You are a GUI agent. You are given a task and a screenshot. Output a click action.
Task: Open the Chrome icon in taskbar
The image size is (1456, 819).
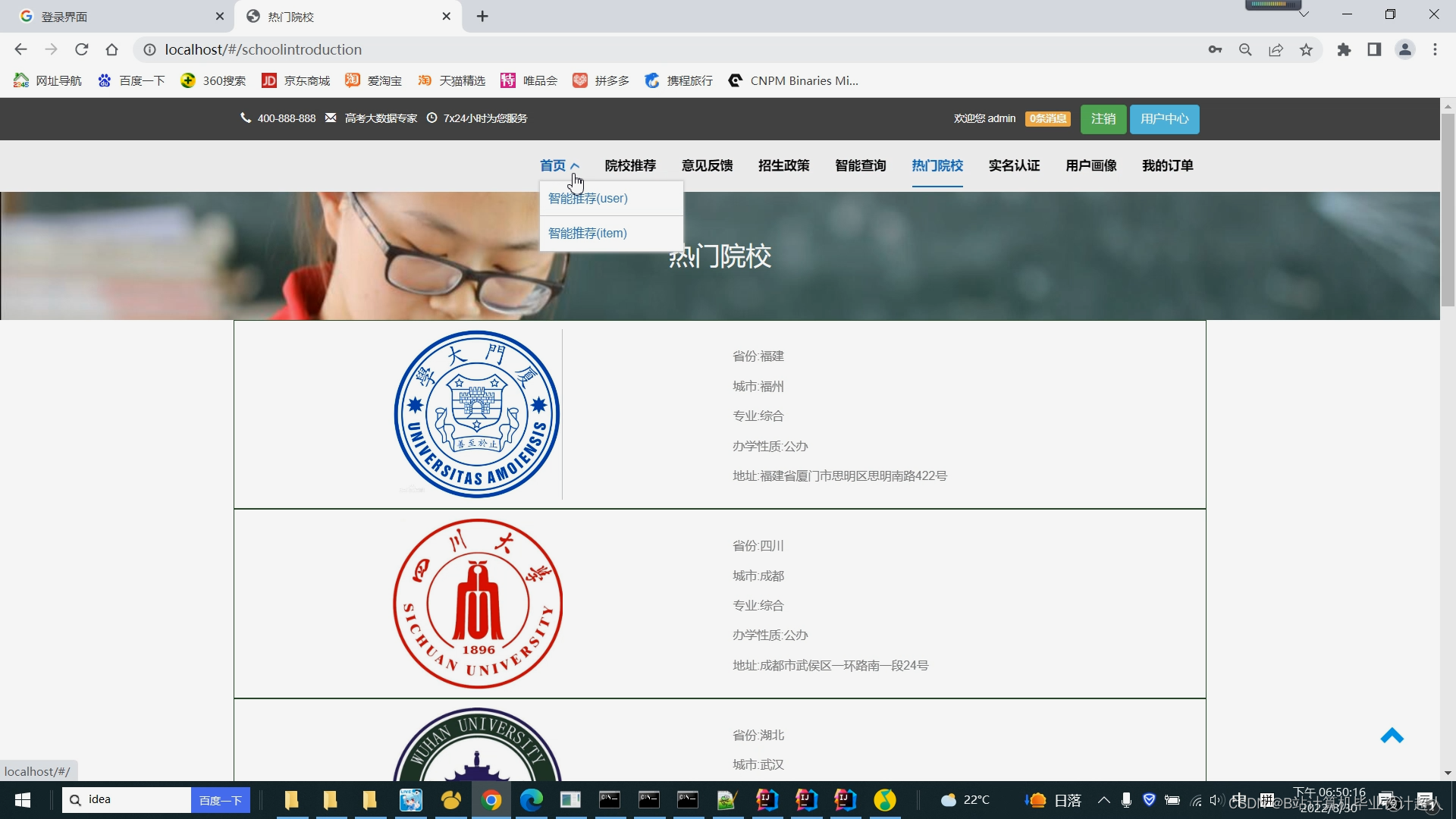pos(491,800)
